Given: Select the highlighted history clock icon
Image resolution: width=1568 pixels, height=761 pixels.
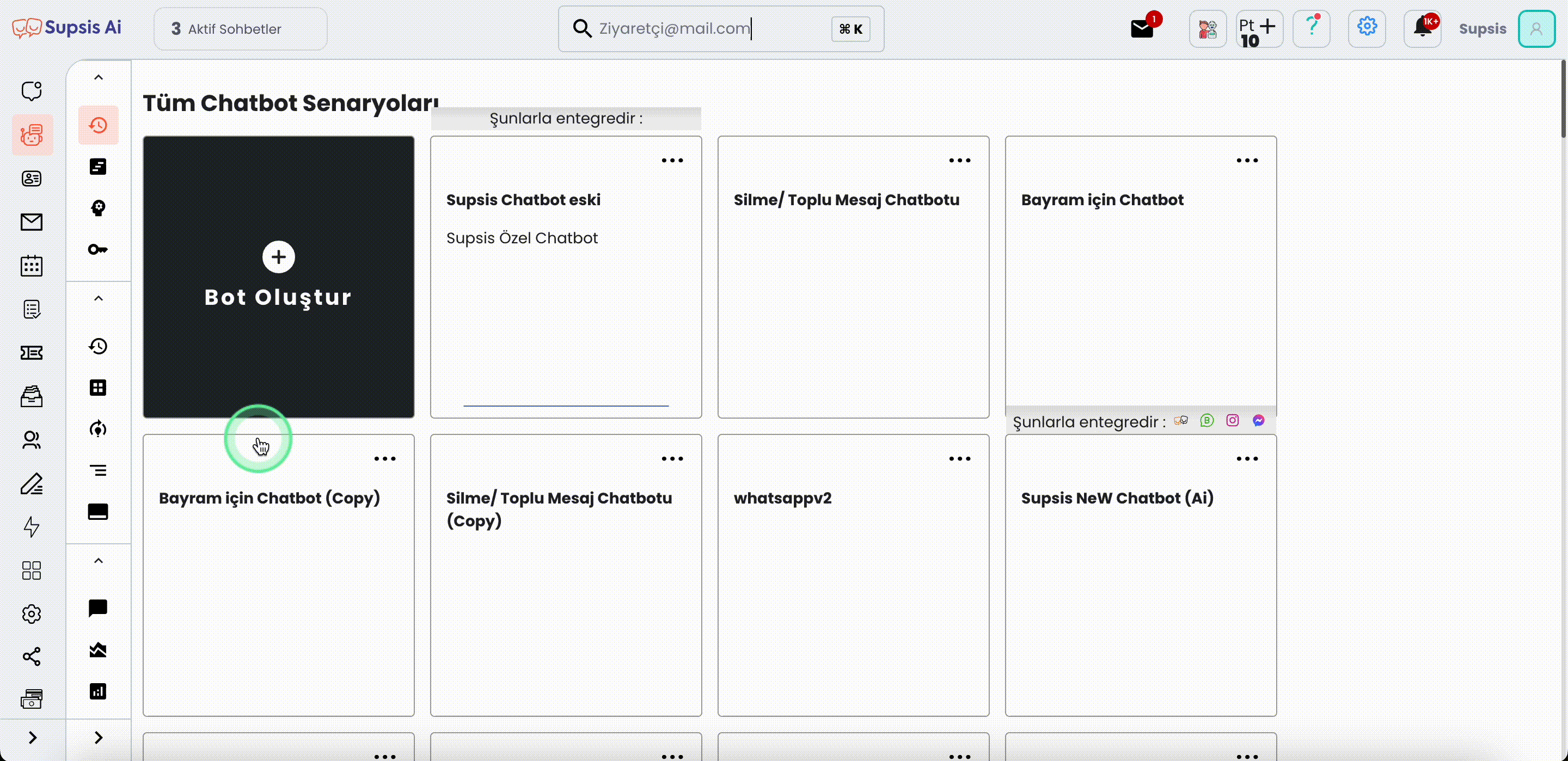Looking at the screenshot, I should (x=98, y=125).
